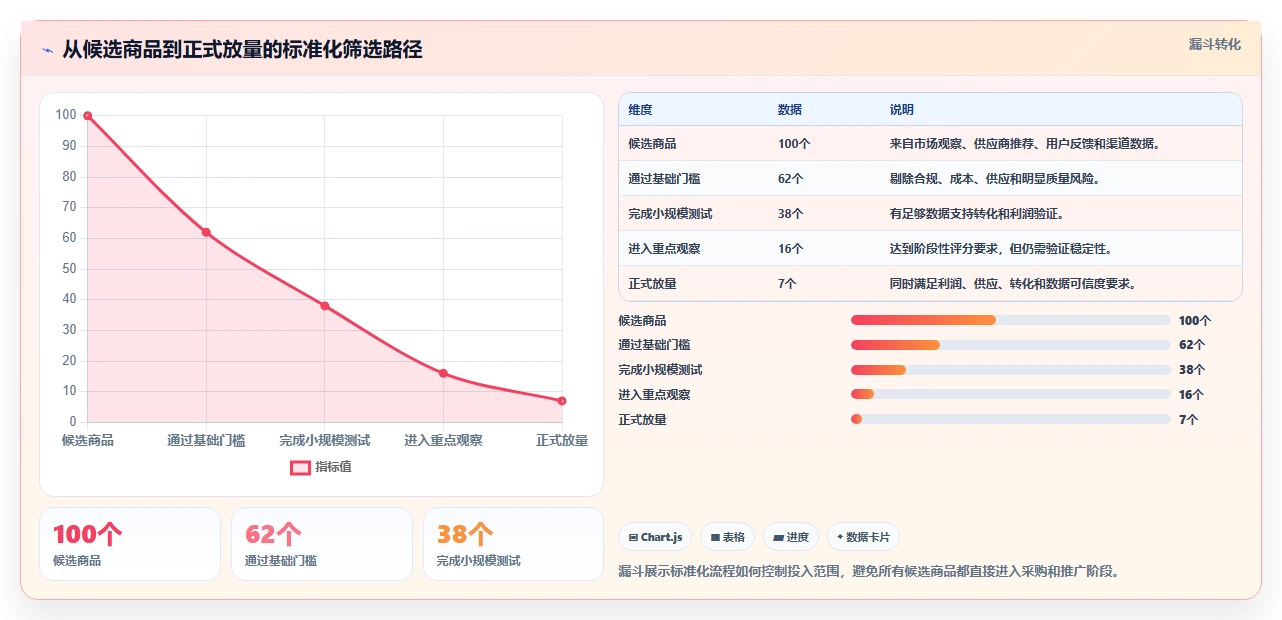Click the 7个 cell in the table
Screen dimensions: 1282x620
pos(788,284)
